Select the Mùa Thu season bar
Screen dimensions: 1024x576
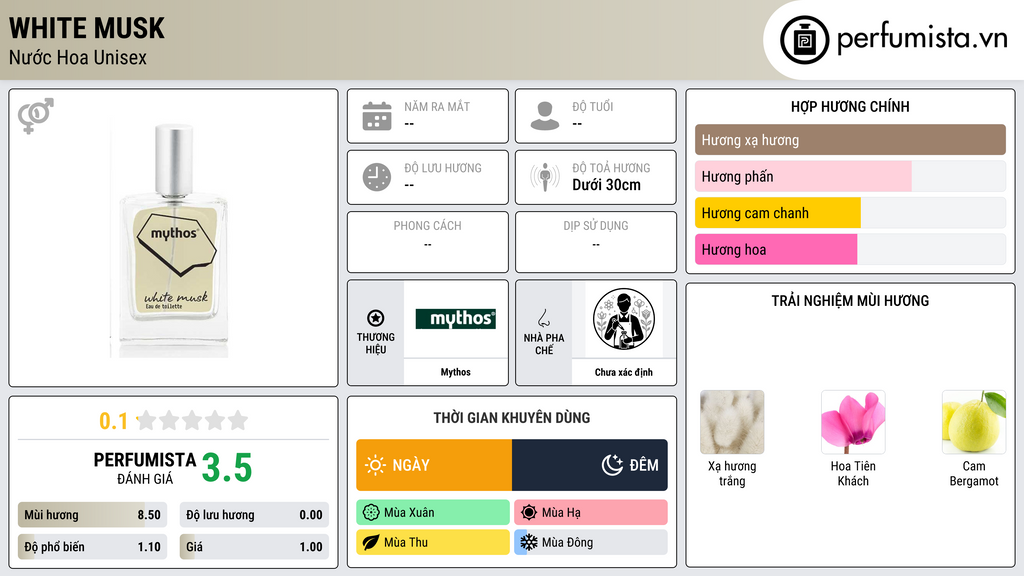(x=433, y=543)
